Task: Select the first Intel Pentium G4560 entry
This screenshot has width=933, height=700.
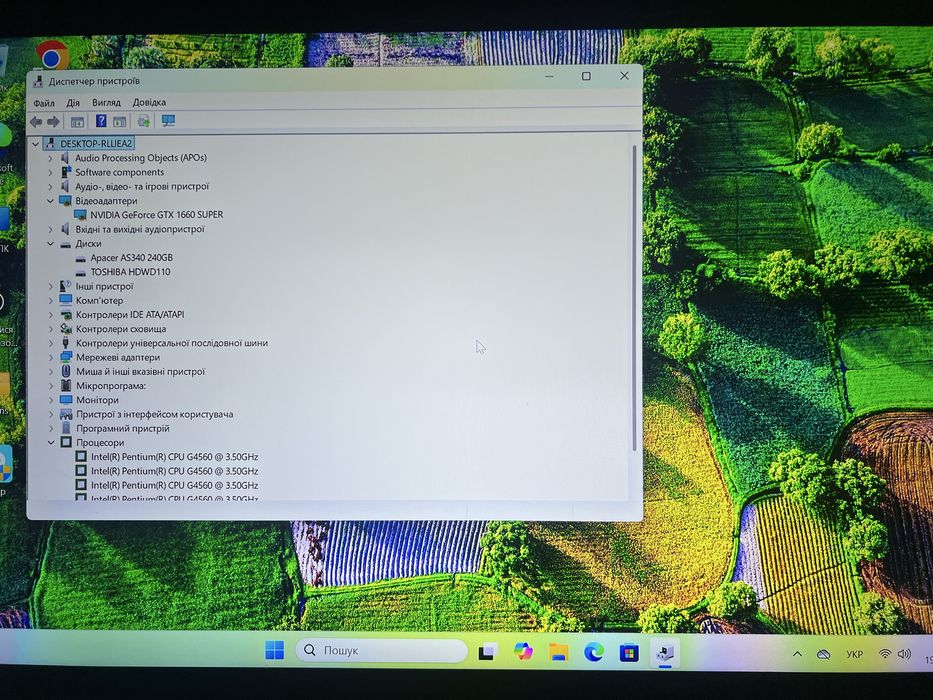Action: 174,457
